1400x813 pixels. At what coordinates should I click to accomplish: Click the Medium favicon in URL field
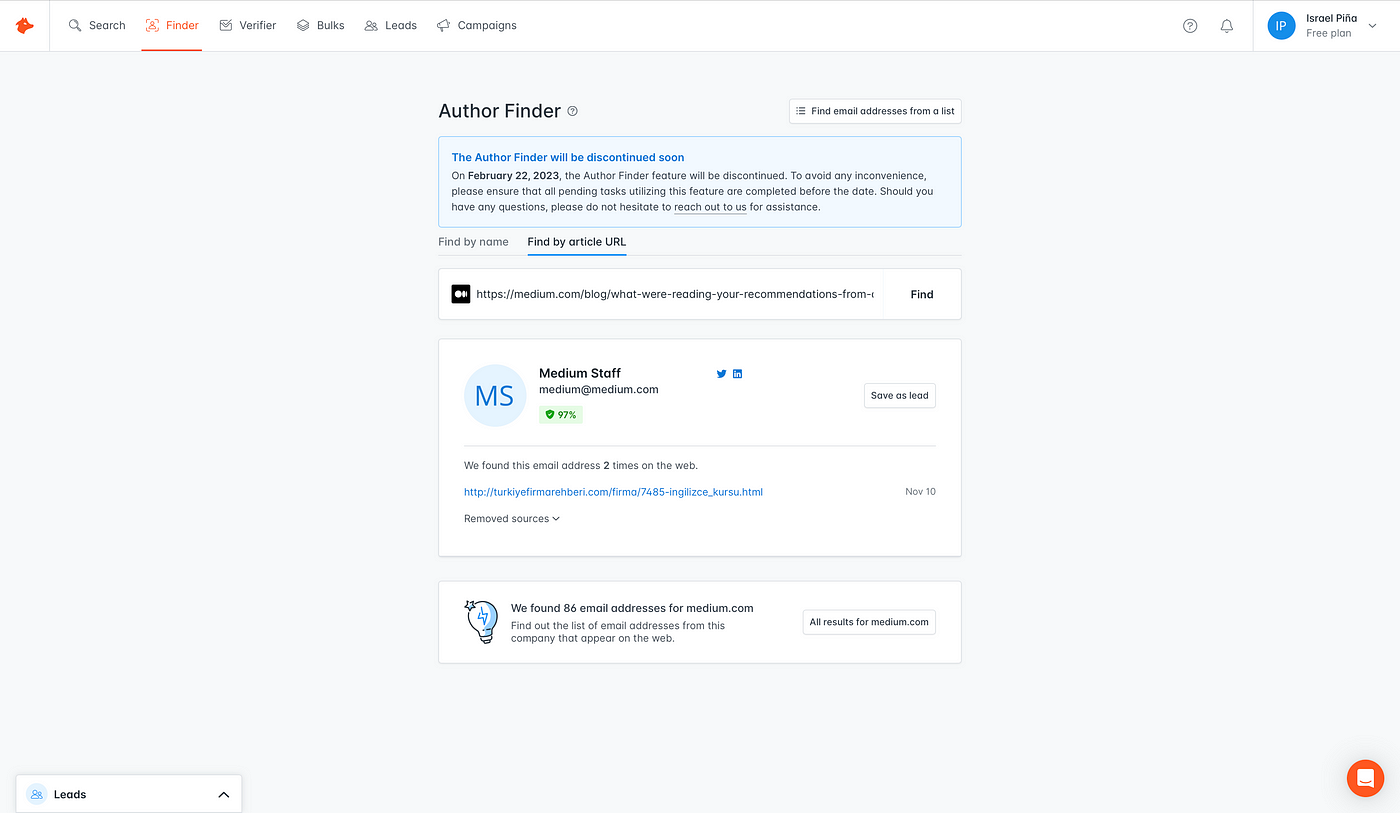click(x=461, y=294)
